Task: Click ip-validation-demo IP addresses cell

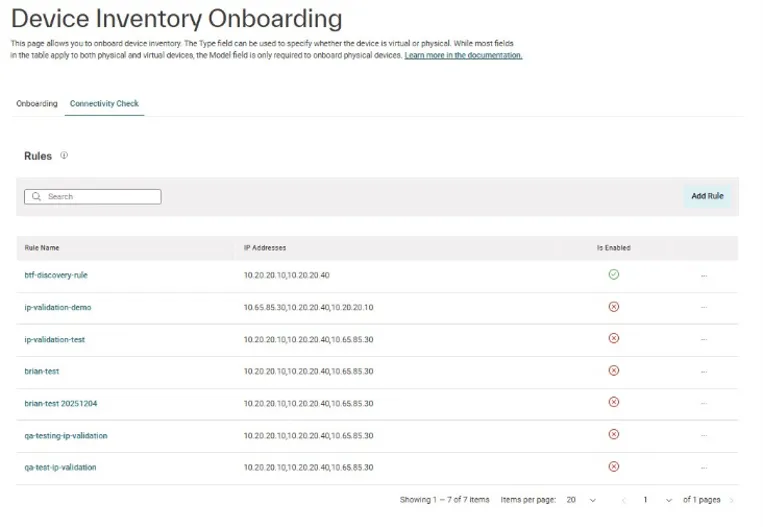Action: pos(309,308)
